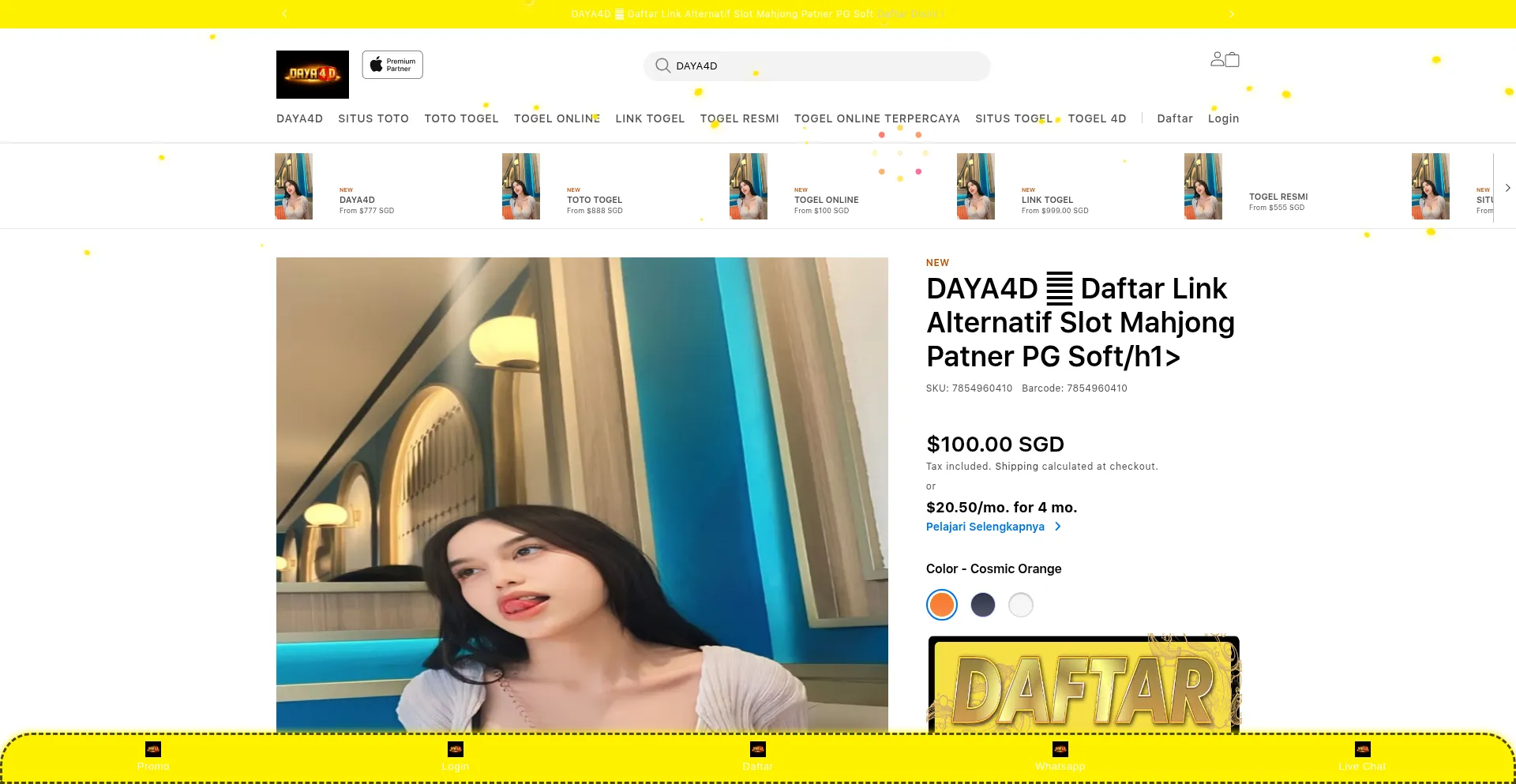
Task: Click SKU: 7854960410 text
Action: [969, 388]
